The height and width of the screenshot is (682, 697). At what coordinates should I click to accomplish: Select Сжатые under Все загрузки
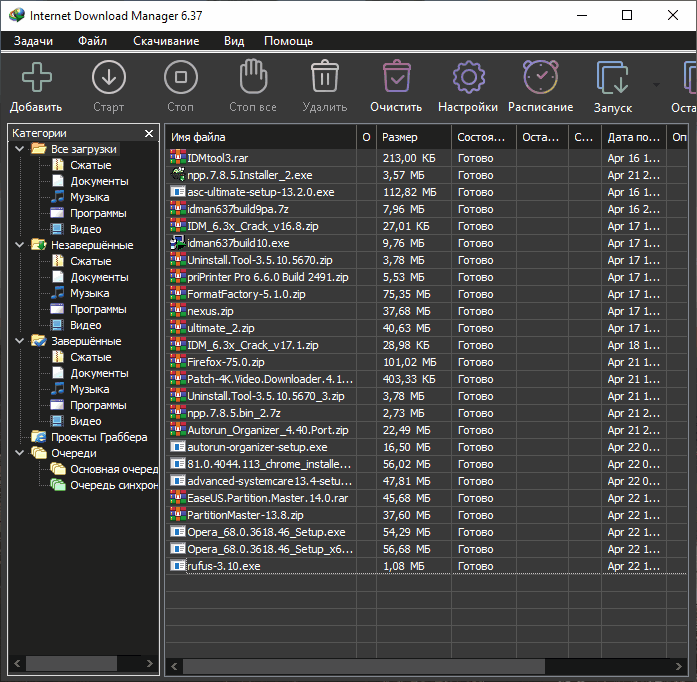[91, 165]
